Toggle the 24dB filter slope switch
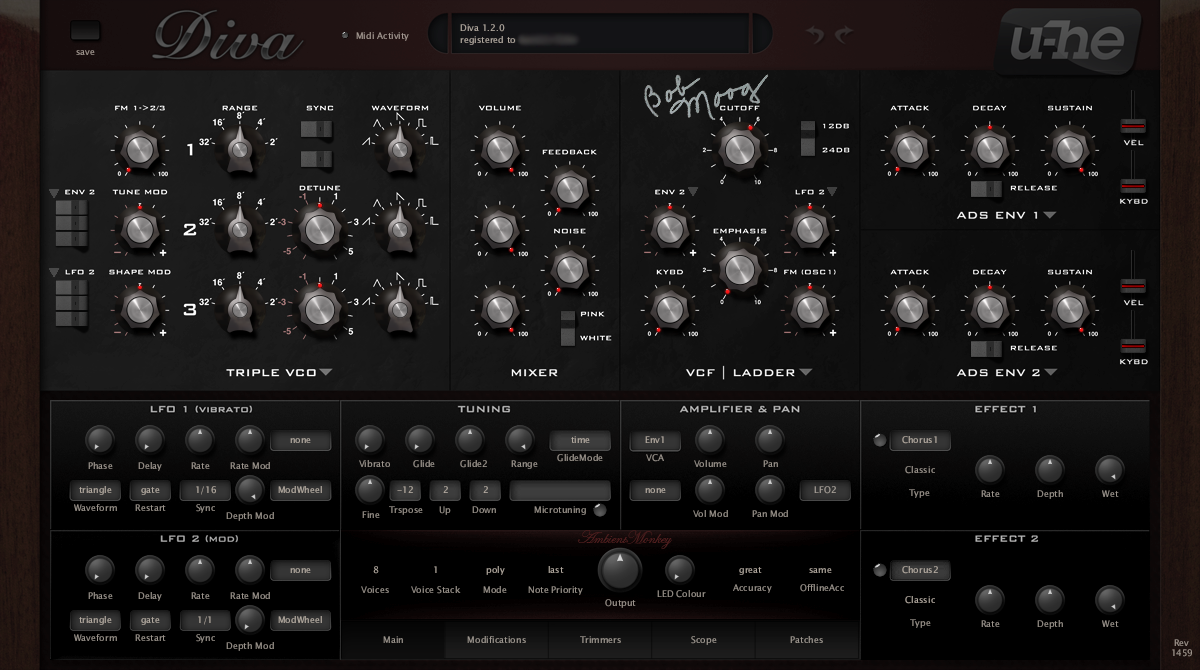1200x670 pixels. pyautogui.click(x=807, y=148)
